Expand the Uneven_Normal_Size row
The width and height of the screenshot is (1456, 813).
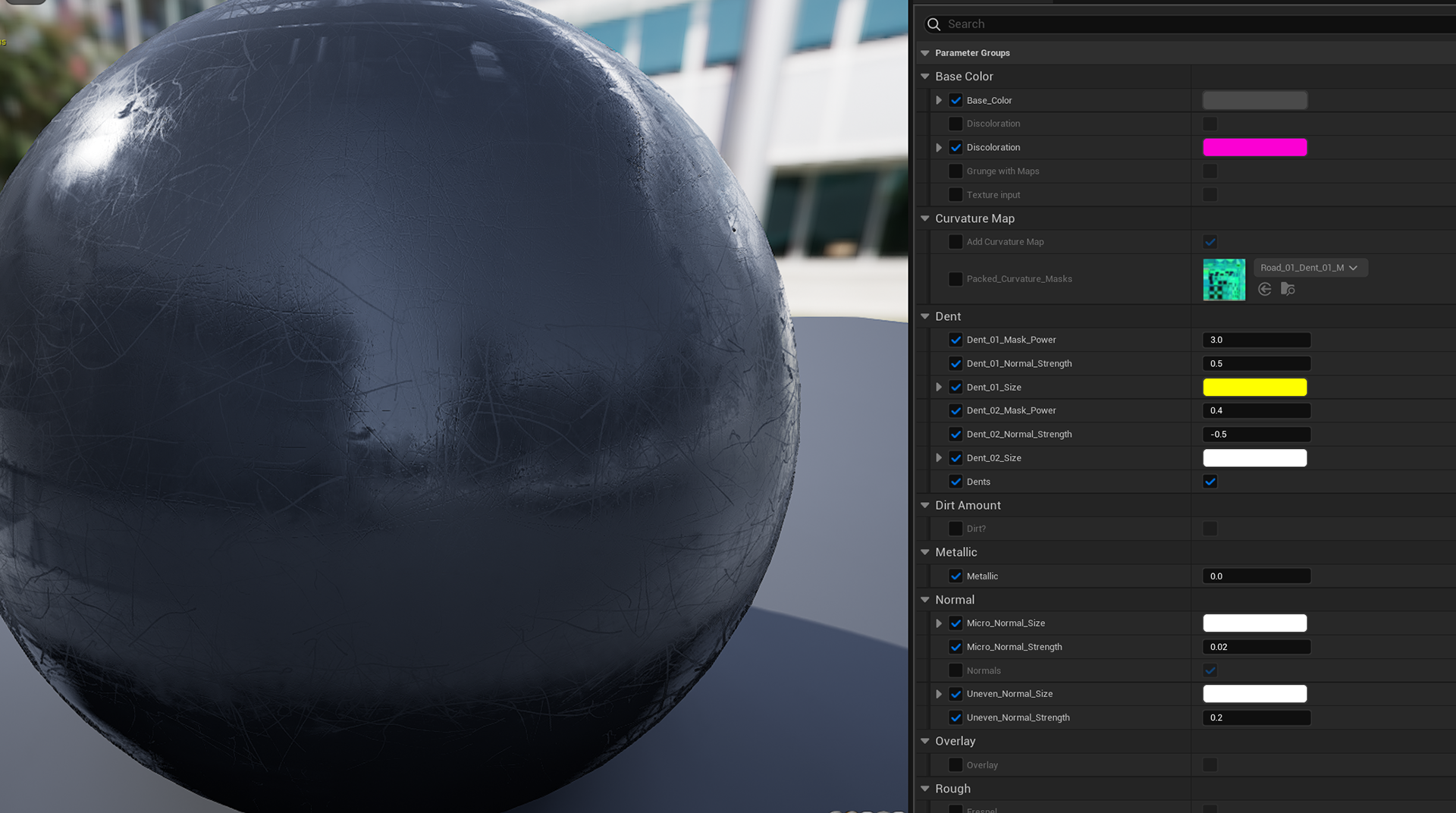tap(939, 694)
